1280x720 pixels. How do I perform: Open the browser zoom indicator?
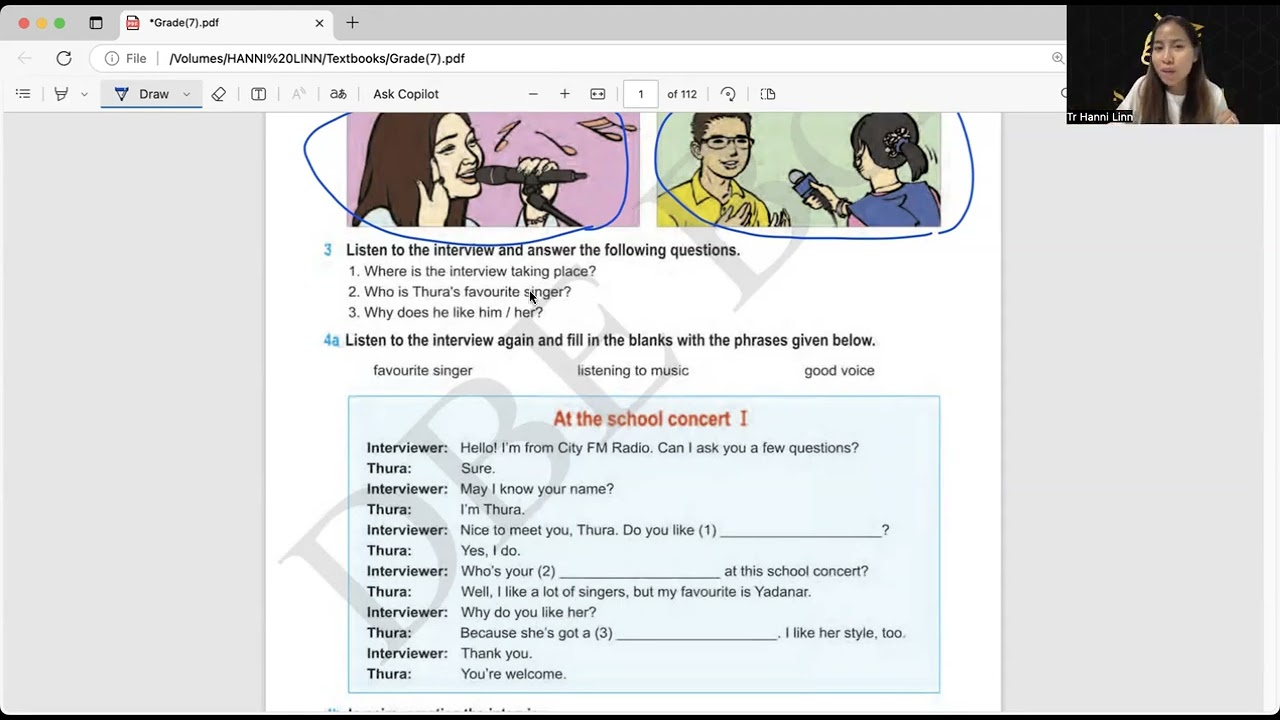point(1058,58)
